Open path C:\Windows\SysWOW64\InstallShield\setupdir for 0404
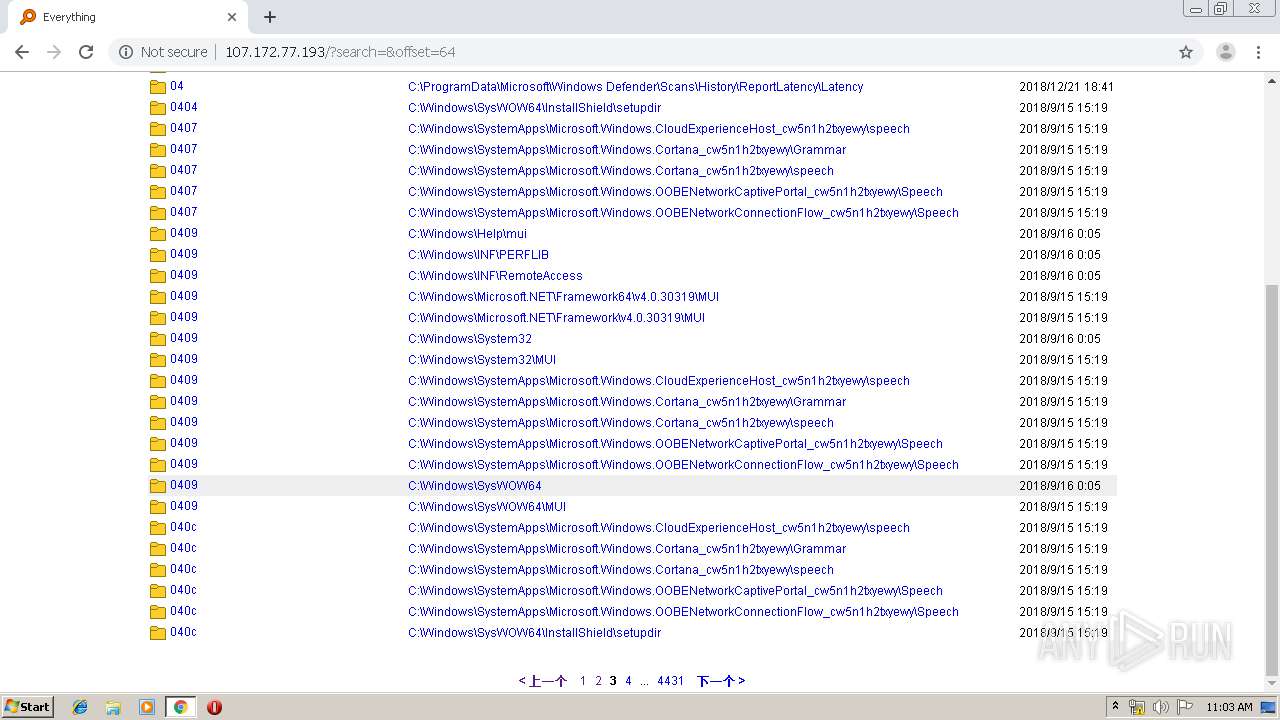Image resolution: width=1280 pixels, height=720 pixels. click(534, 108)
